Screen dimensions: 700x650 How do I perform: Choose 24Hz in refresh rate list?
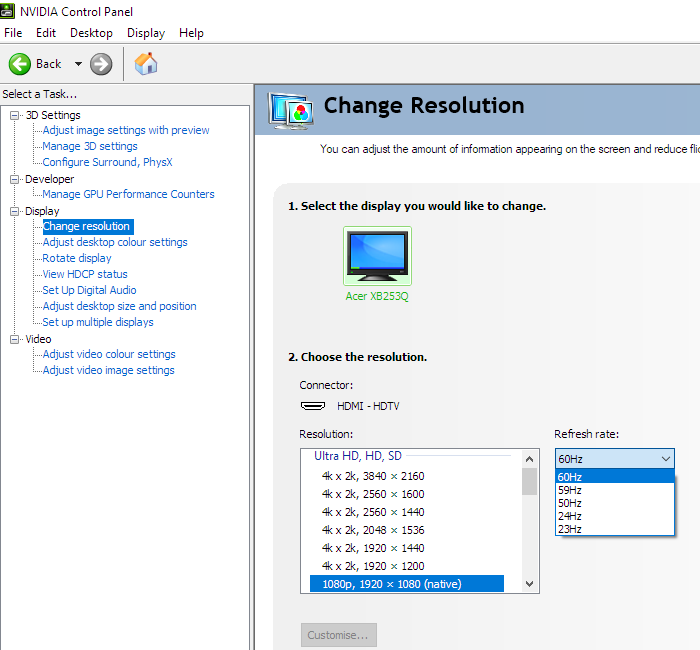tap(615, 516)
